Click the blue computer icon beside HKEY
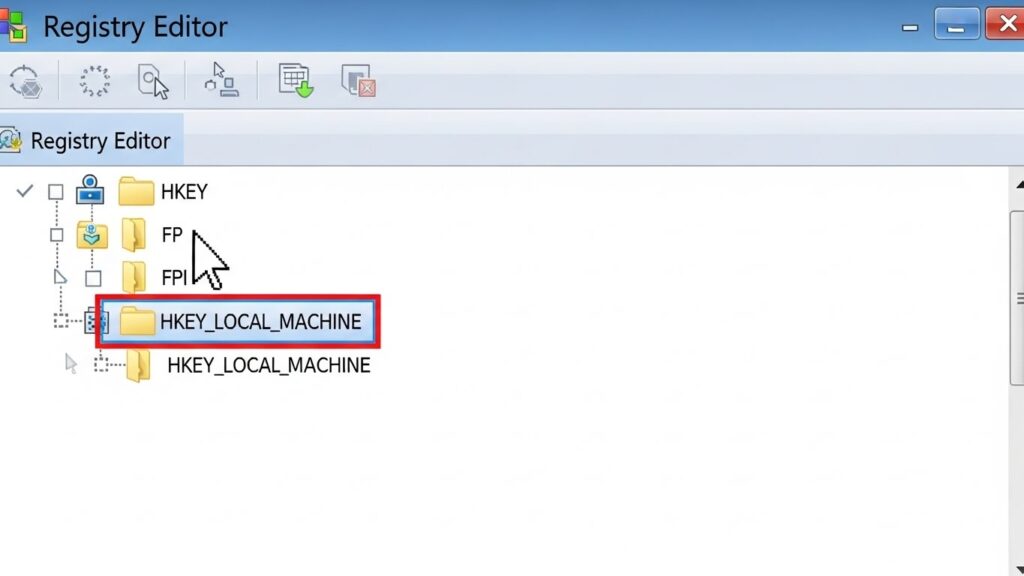 (x=91, y=190)
